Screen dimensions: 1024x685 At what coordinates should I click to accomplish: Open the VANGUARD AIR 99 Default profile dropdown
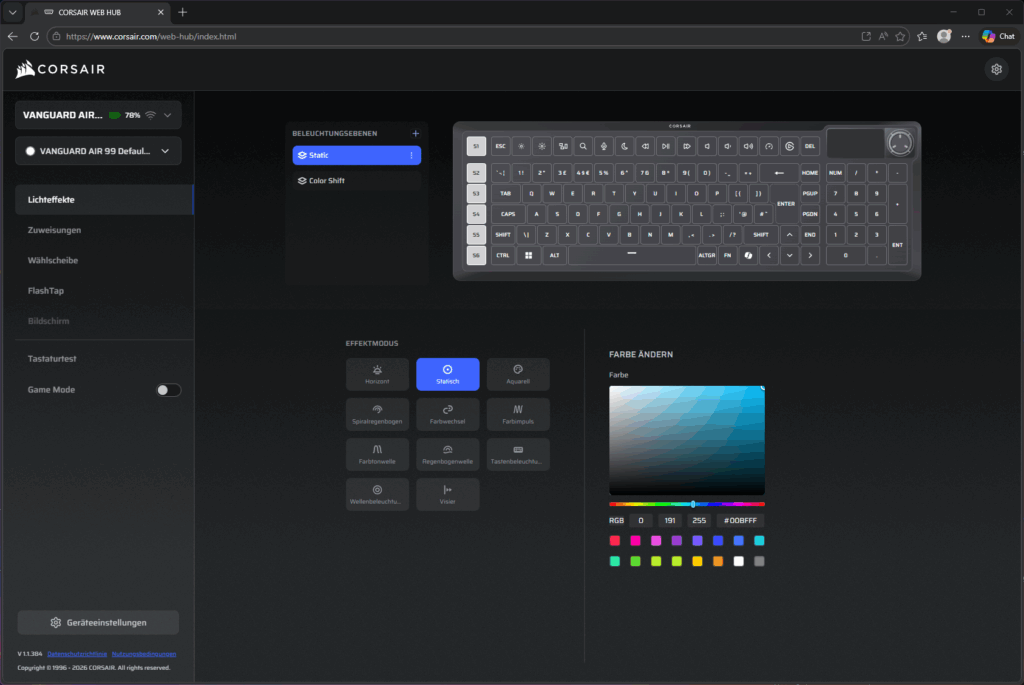164,151
